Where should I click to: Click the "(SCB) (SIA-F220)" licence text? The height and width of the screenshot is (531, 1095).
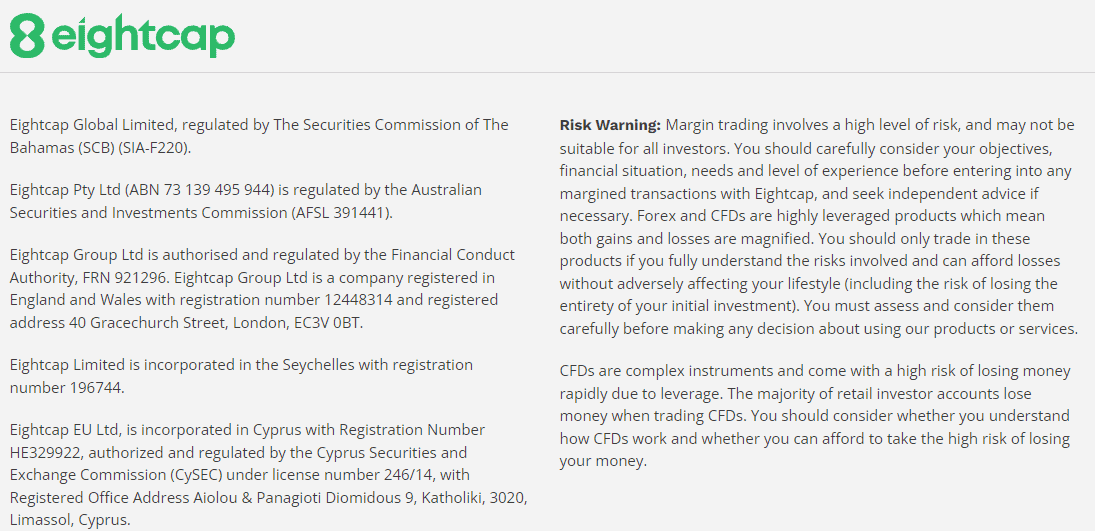(132, 148)
